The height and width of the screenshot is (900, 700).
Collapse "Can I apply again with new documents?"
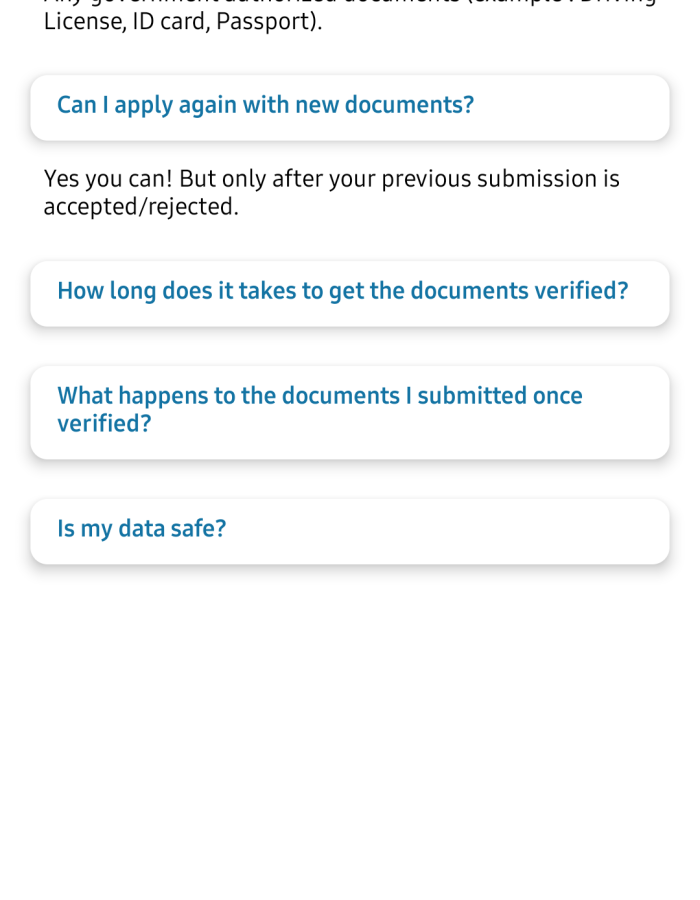(x=349, y=106)
